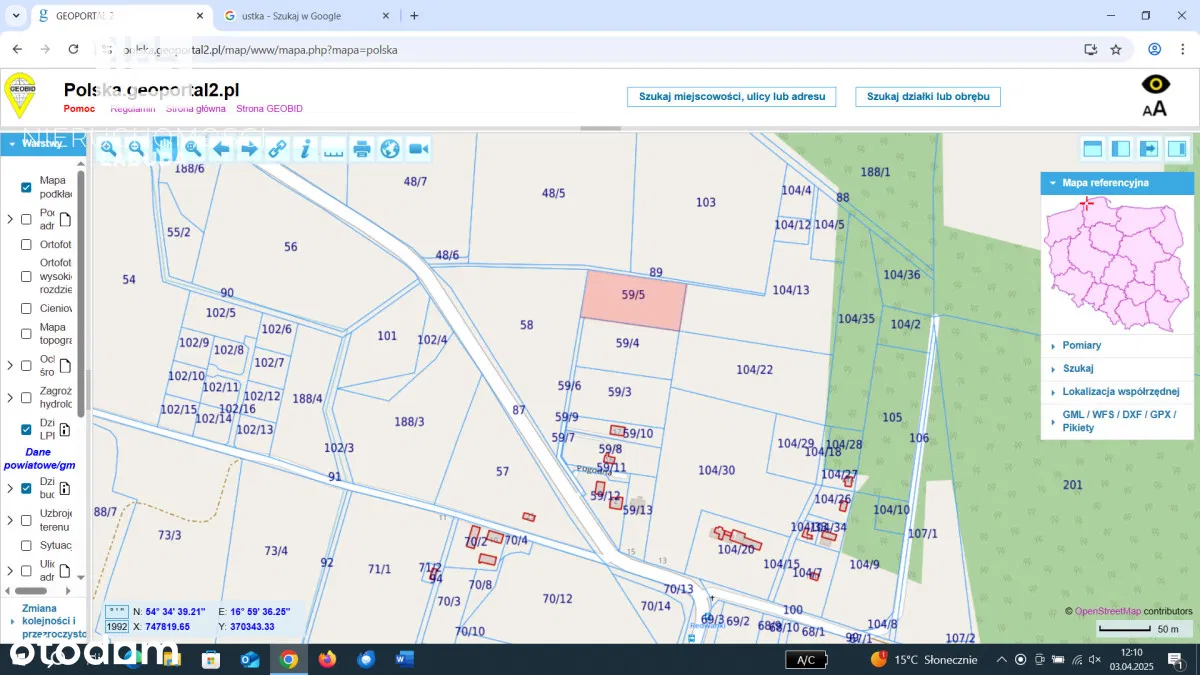
Task: Check the Uzbrojenie terenu layer checkbox
Action: 27,520
